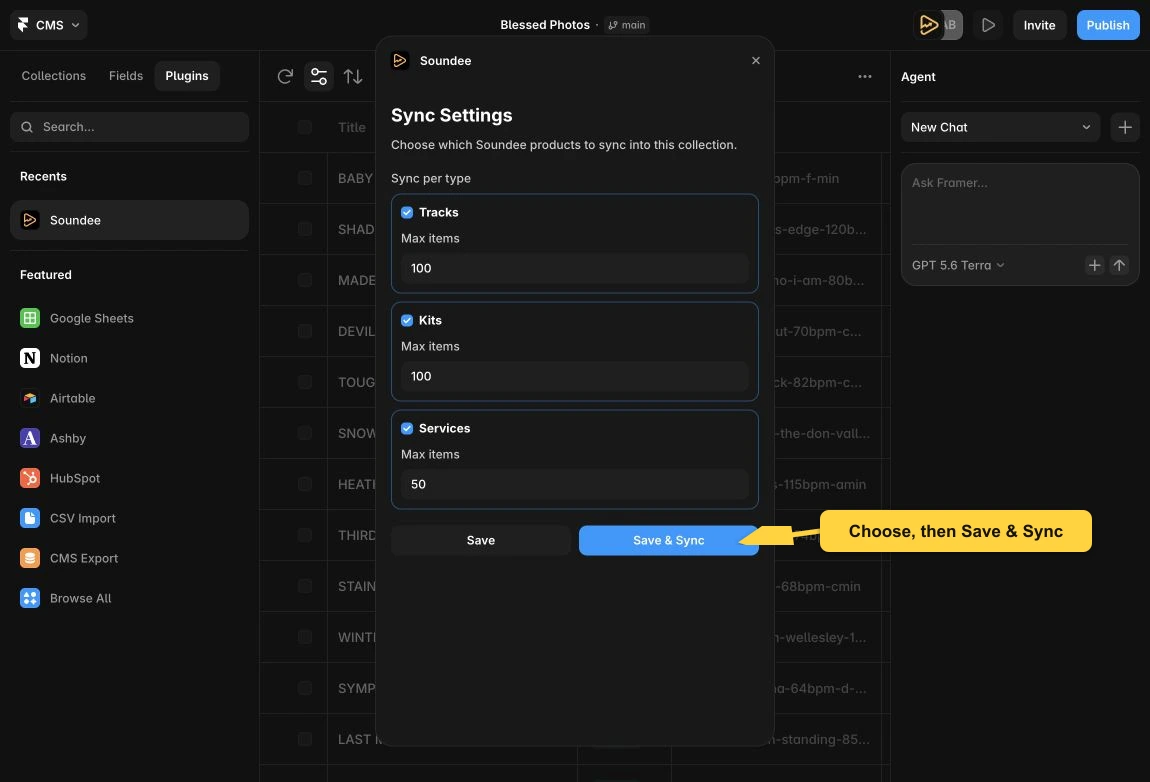Open the CMS workspace dropdown menu
Viewport: 1150px width, 782px height.
(48, 25)
